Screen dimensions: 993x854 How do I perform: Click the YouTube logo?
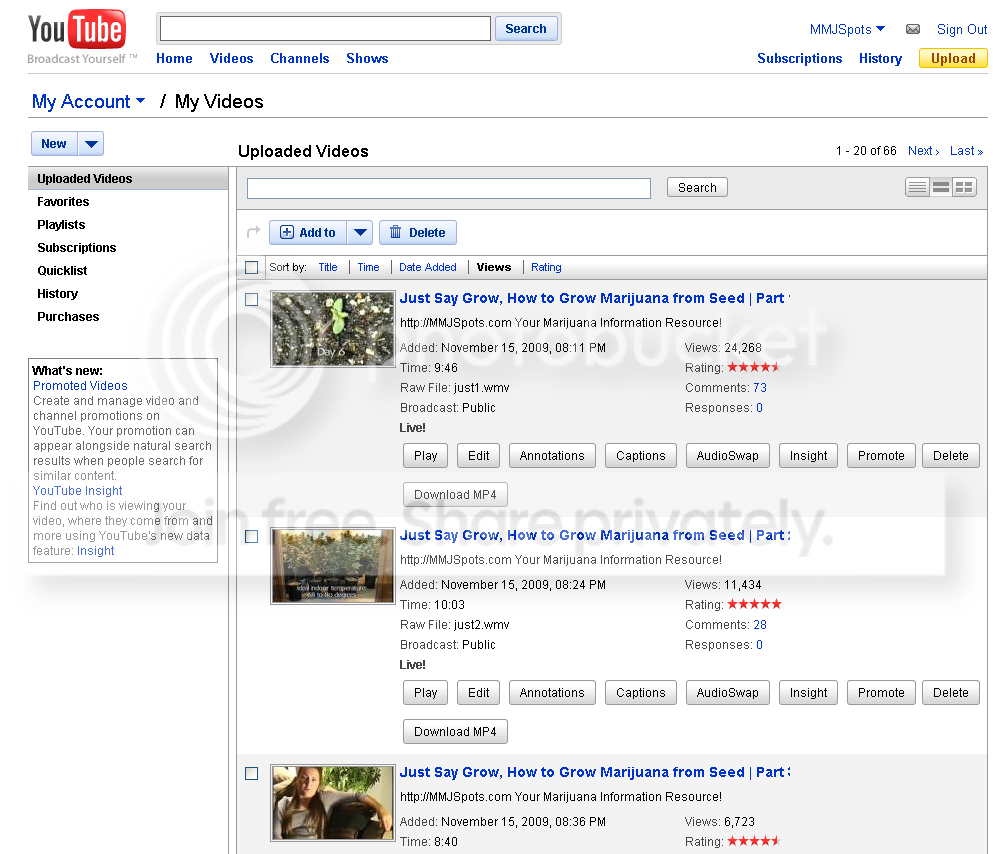pyautogui.click(x=77, y=30)
